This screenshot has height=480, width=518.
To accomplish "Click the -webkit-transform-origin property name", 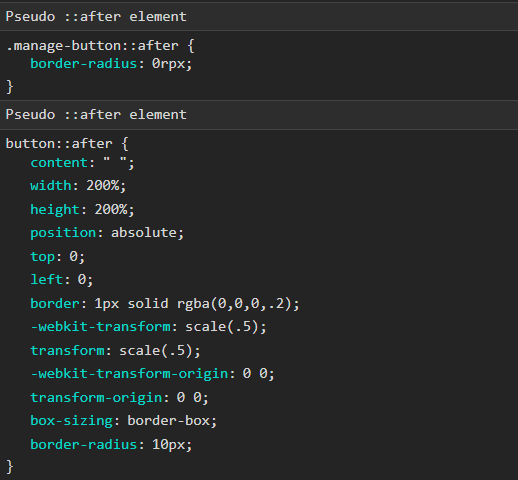I will [129, 374].
